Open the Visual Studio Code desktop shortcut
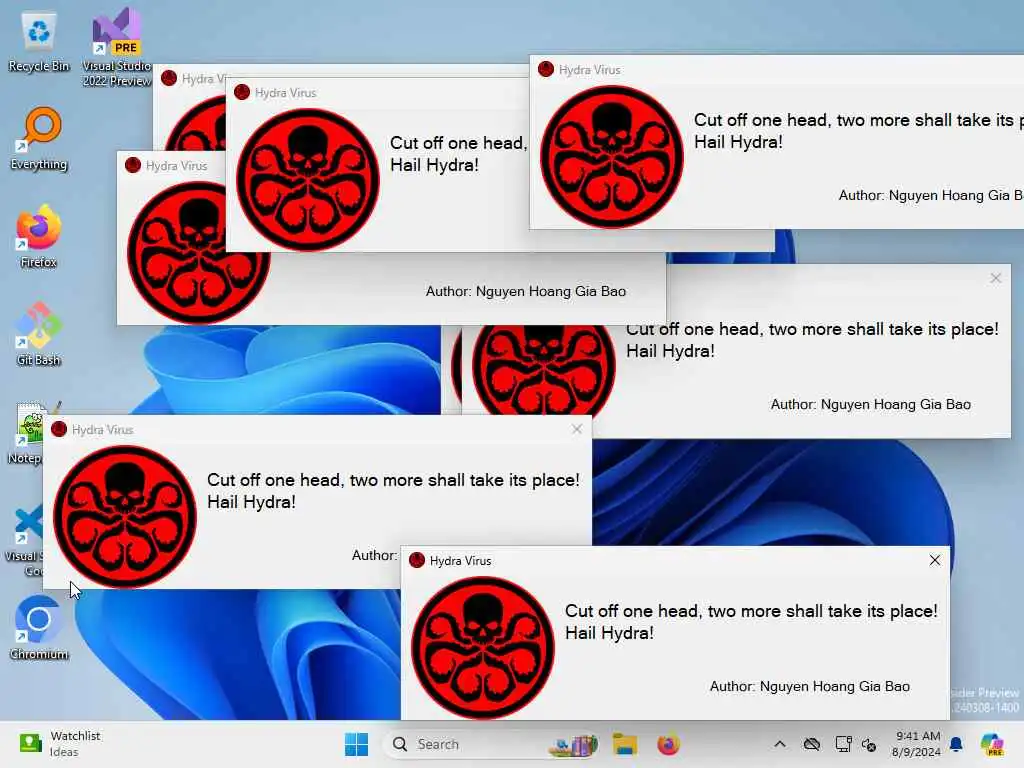Screen dimensions: 1024x768 coord(25,542)
